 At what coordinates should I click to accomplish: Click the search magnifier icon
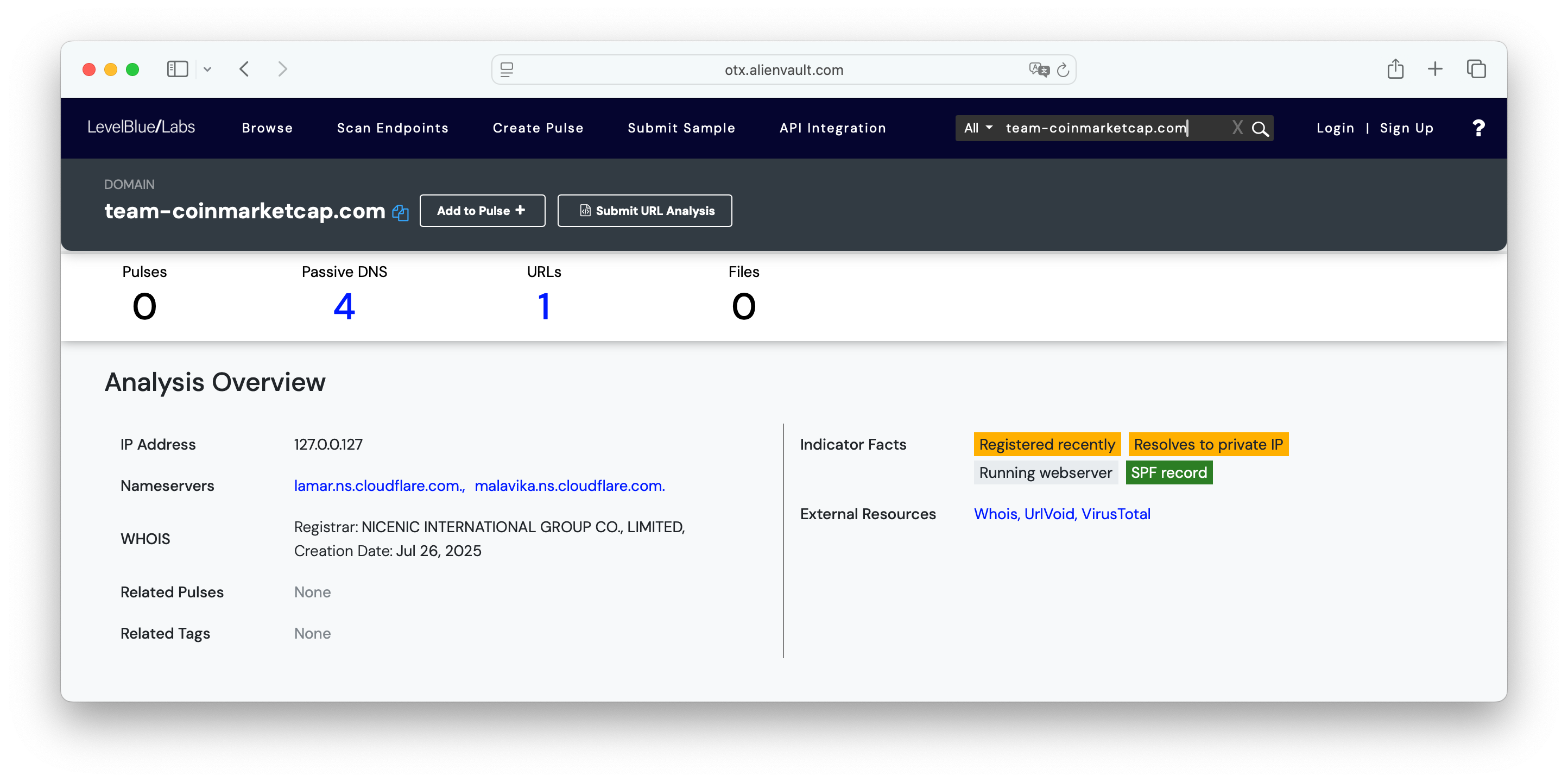click(1260, 129)
